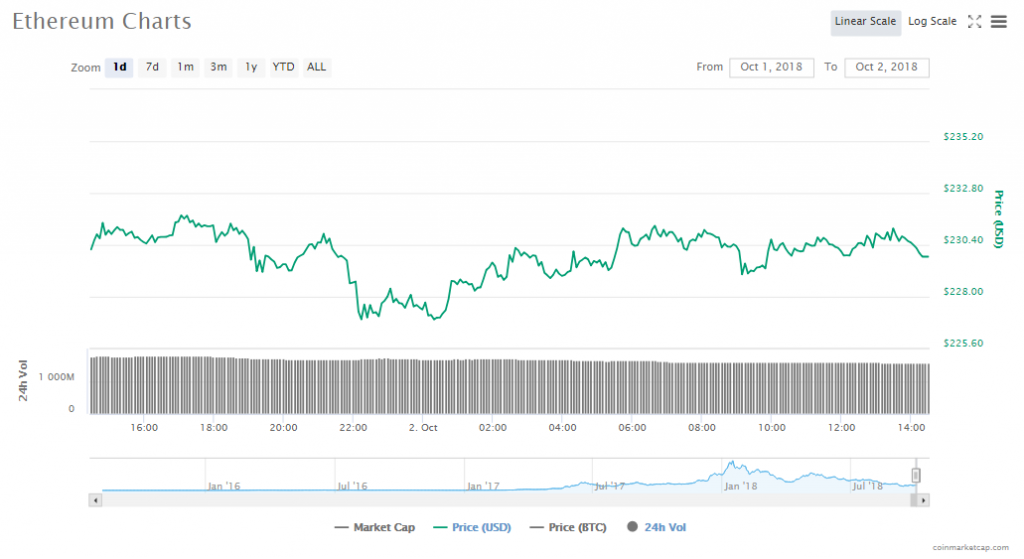Set zoom to 1m
Screen dimensions: 1024x559
(185, 67)
